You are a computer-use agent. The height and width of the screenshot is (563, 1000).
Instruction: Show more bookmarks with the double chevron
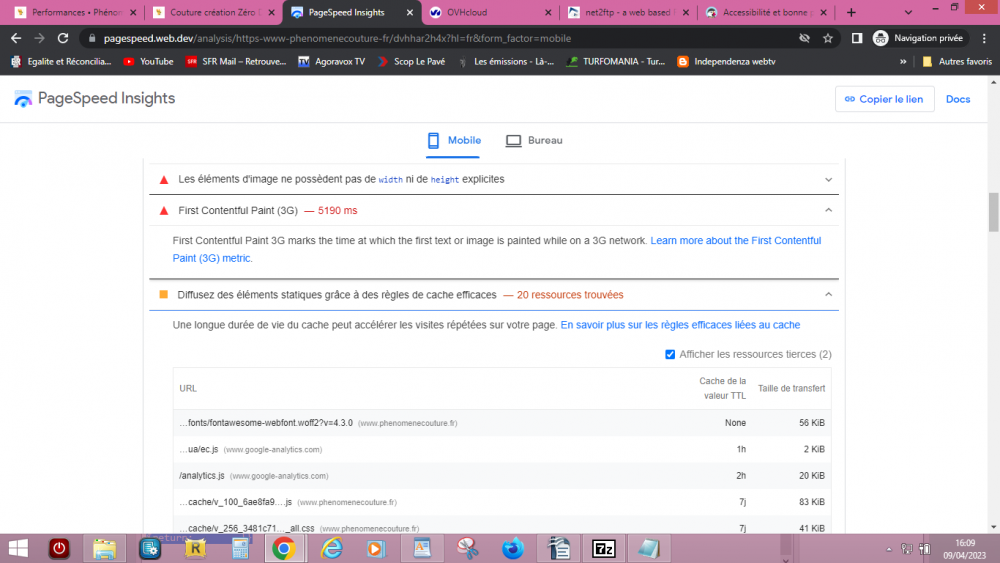(902, 62)
